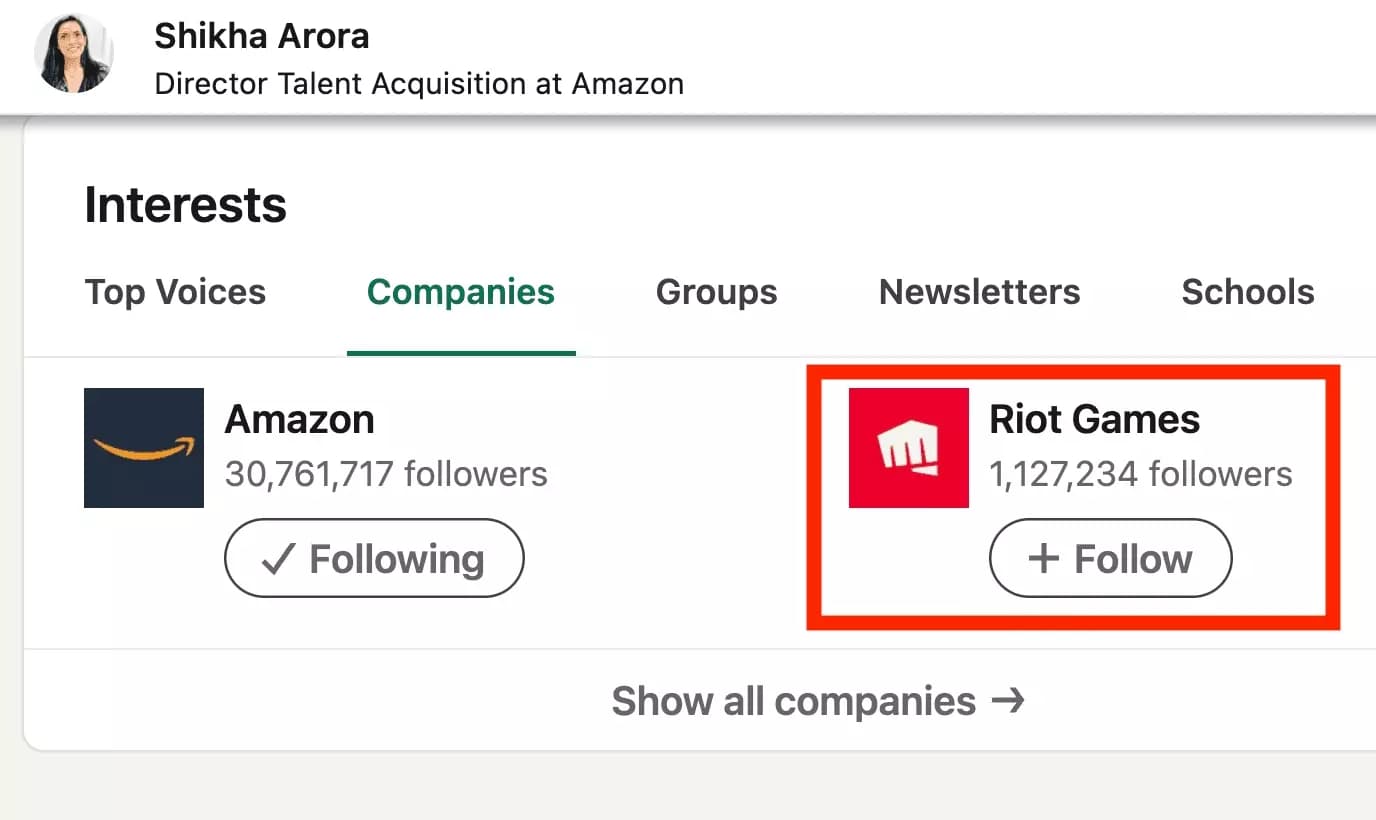The width and height of the screenshot is (1376, 820).
Task: Toggle follow state for Riot Games
Action: pyautogui.click(x=1110, y=558)
